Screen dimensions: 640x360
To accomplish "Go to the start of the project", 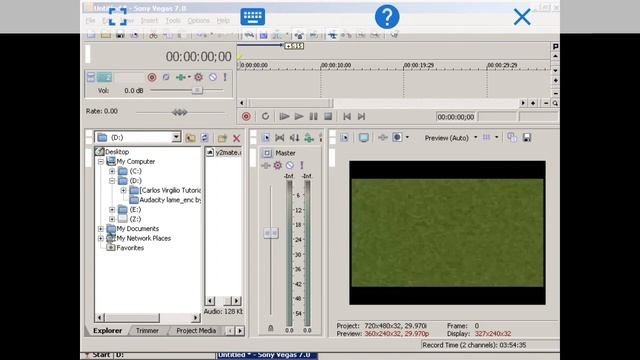I will [347, 117].
